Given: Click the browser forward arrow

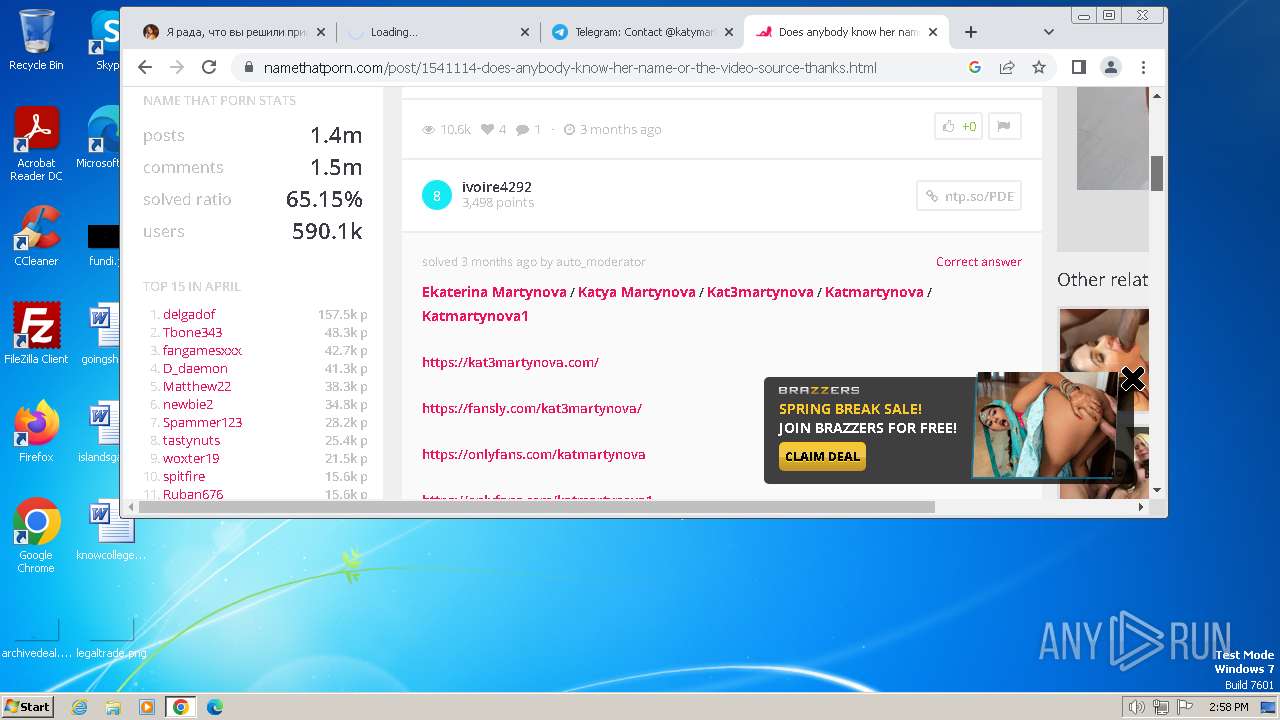Looking at the screenshot, I should (x=177, y=67).
